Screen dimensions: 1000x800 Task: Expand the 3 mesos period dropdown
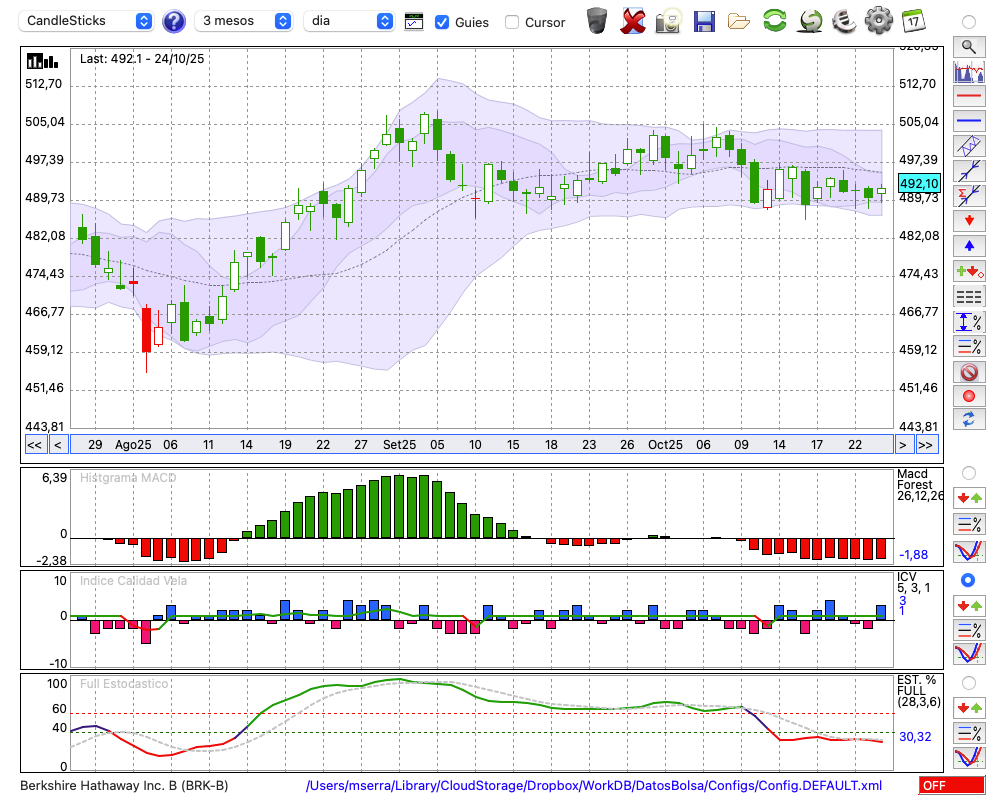pos(245,21)
